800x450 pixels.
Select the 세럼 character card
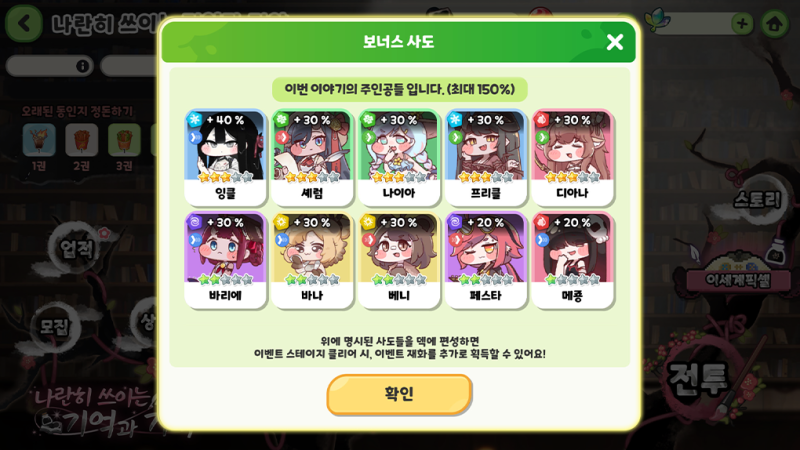point(312,157)
